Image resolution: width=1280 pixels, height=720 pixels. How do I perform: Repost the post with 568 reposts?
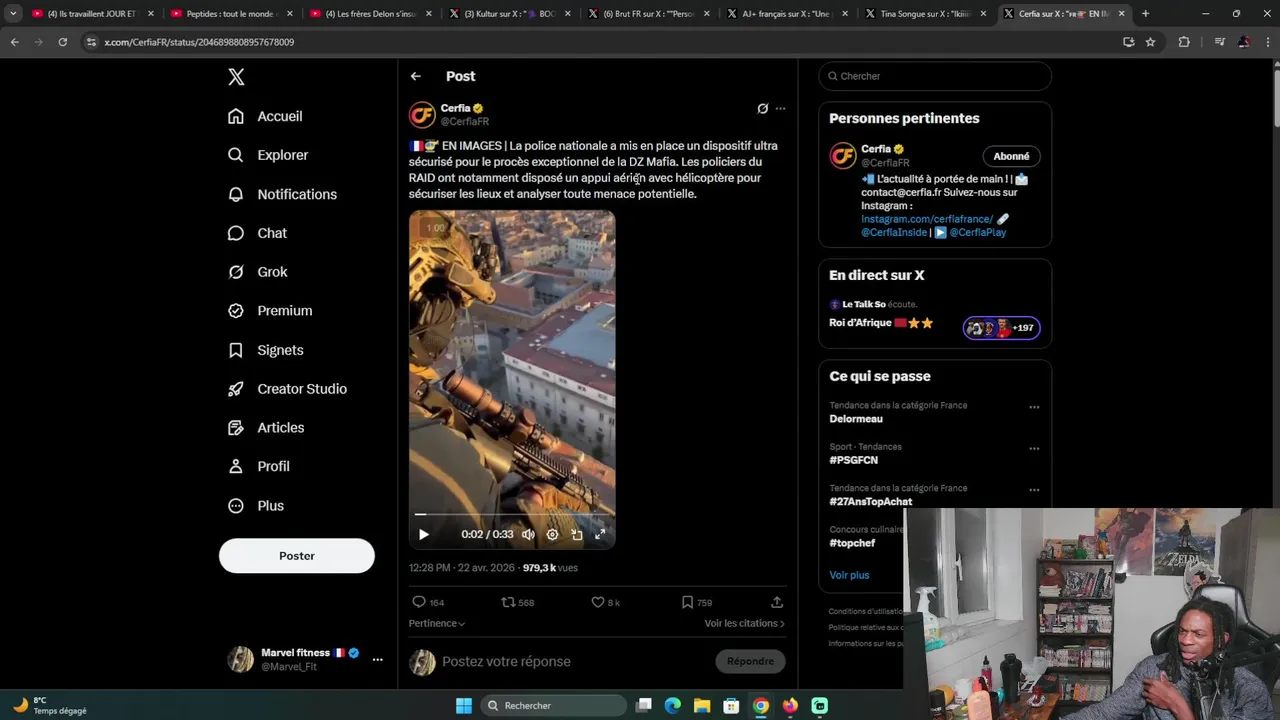pos(517,602)
